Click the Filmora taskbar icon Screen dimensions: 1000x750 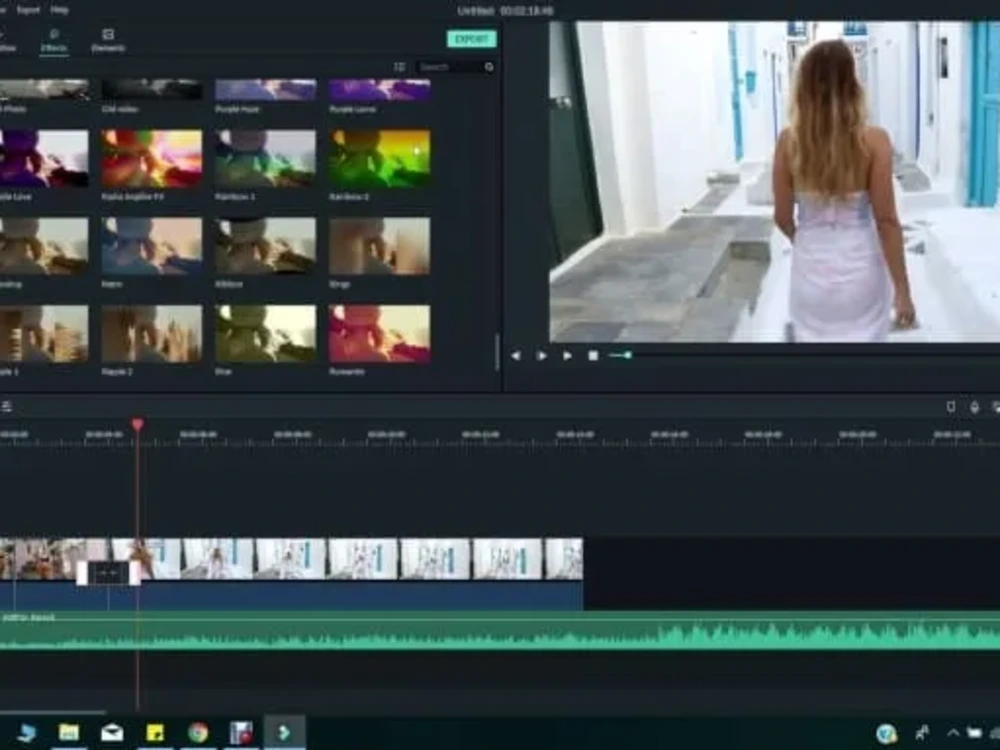coord(284,733)
